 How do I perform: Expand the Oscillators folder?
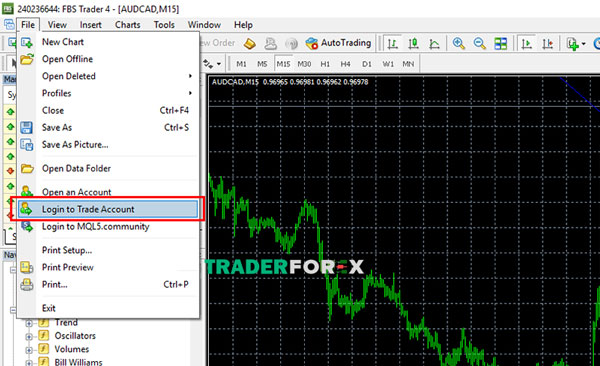[29, 337]
